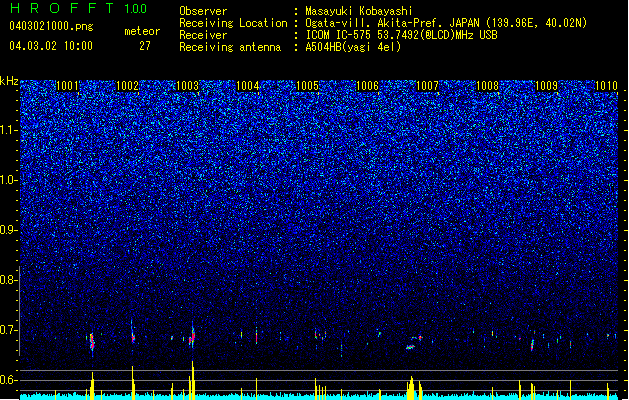Image resolution: width=629 pixels, height=400 pixels.
Task: Click the 1.1 kHz frequency label
Action: tap(8, 130)
